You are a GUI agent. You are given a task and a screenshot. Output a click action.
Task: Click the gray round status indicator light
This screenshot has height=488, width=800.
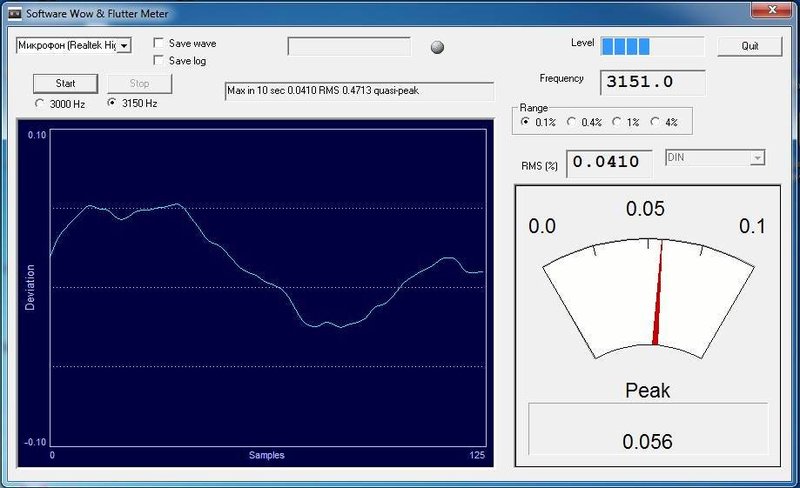(x=437, y=47)
